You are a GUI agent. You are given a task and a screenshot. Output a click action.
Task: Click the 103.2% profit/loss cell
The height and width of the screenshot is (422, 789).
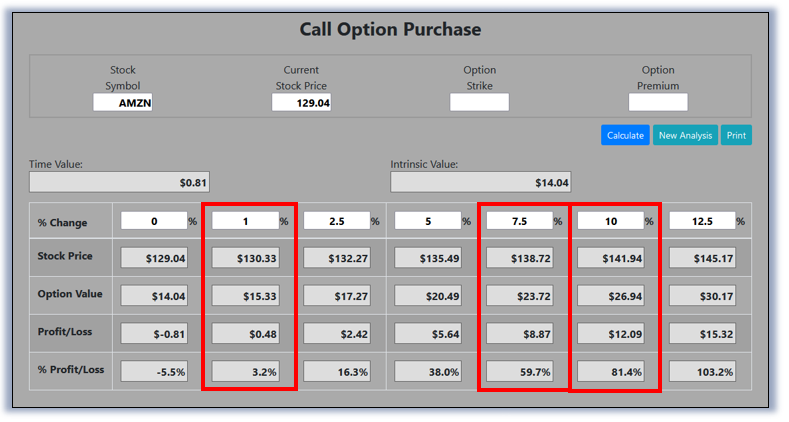pos(702,372)
